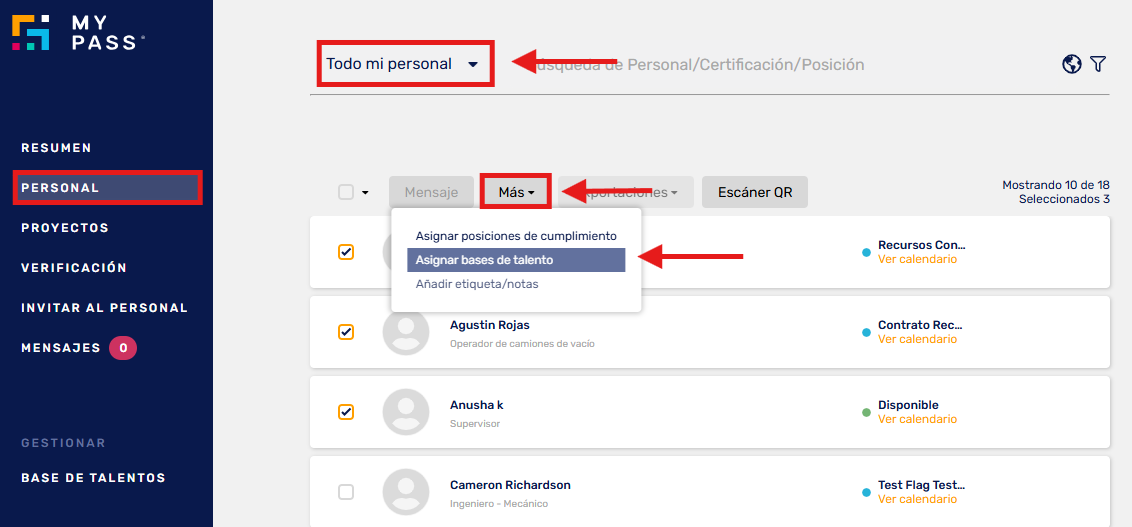Viewport: 1132px width, 527px height.
Task: Expand Todo mi personal dropdown
Action: (x=402, y=64)
